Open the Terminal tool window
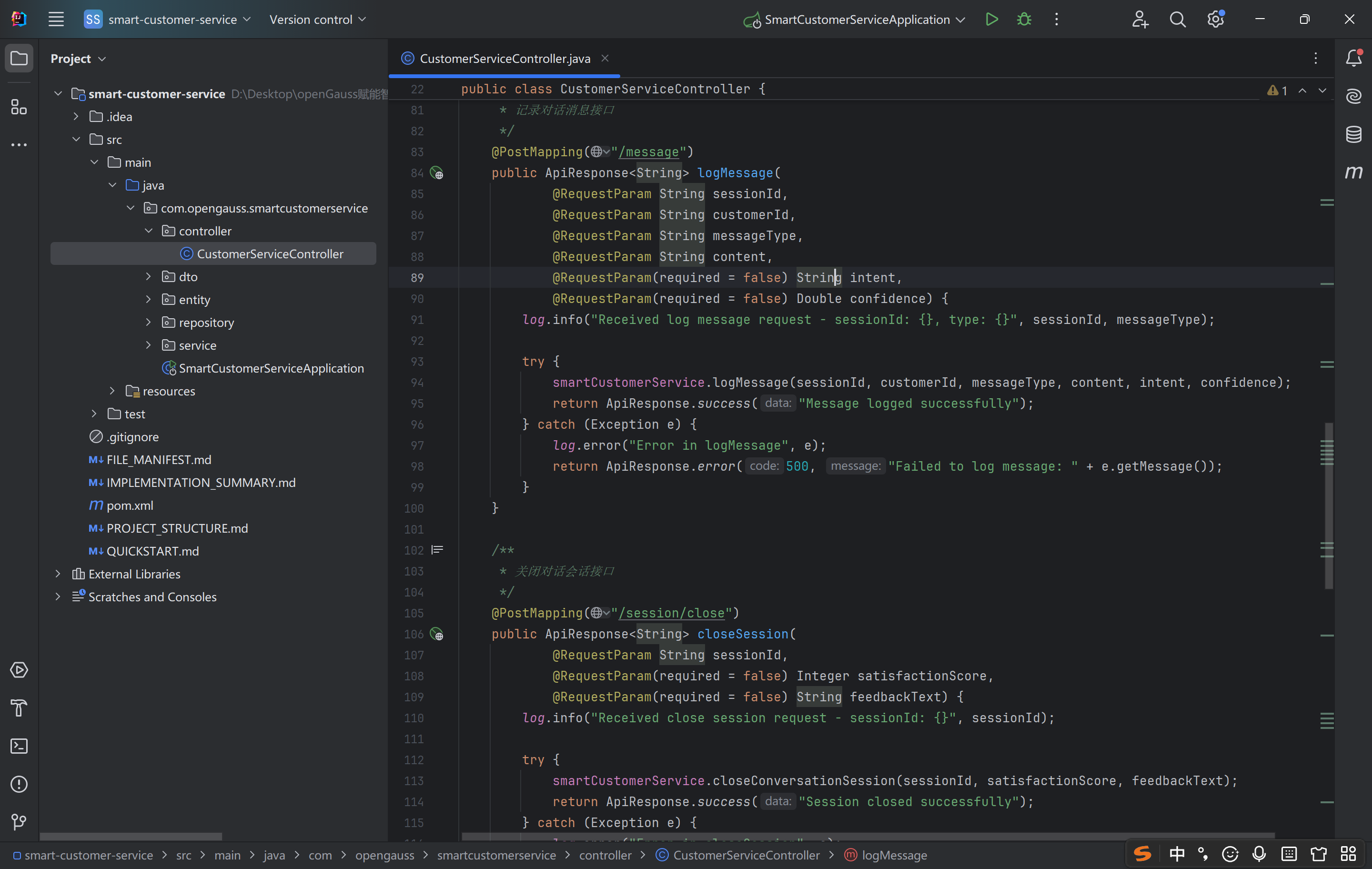The image size is (1372, 869). click(19, 746)
